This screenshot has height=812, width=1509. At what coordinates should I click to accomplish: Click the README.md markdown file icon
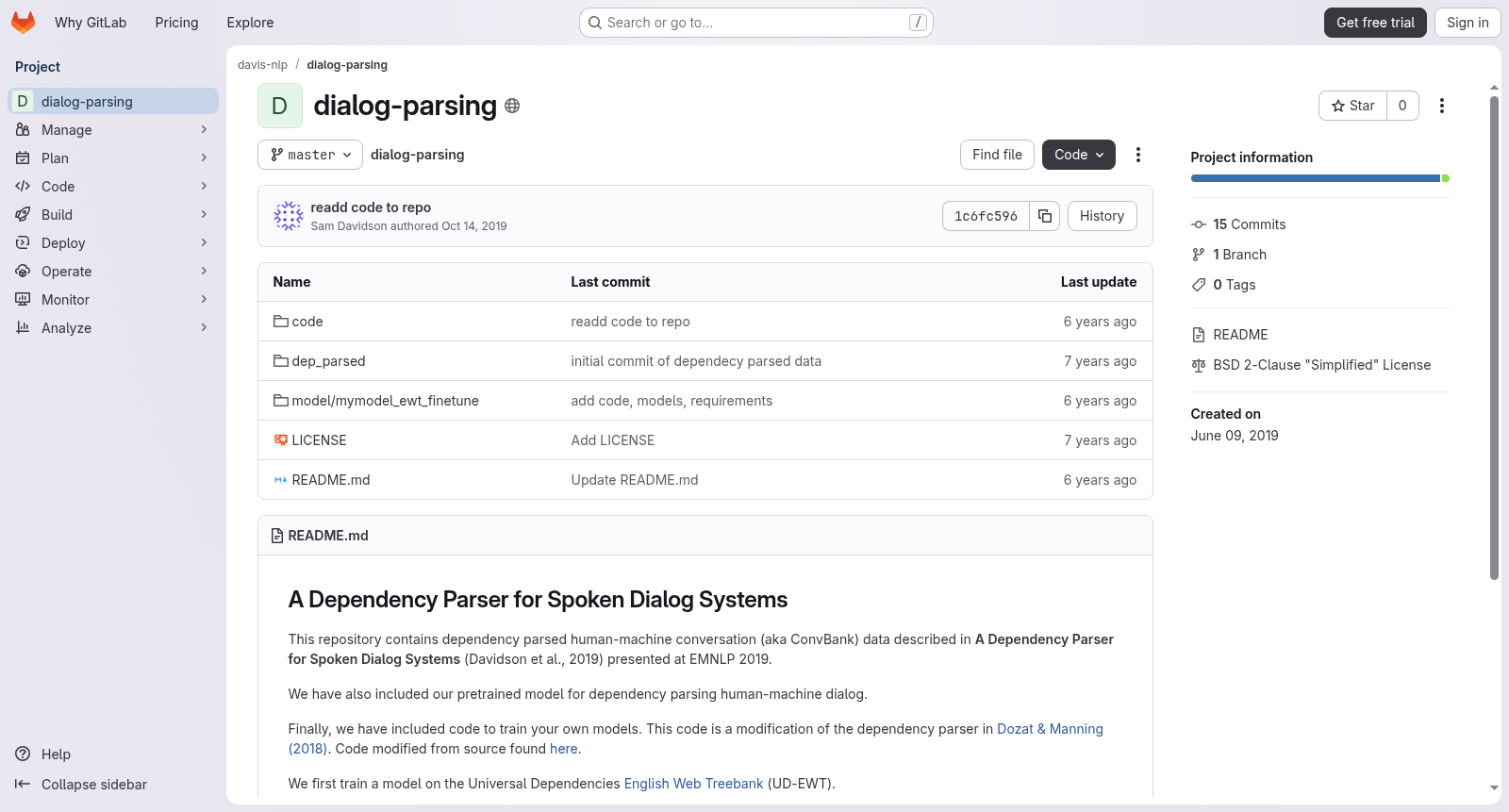pos(281,480)
